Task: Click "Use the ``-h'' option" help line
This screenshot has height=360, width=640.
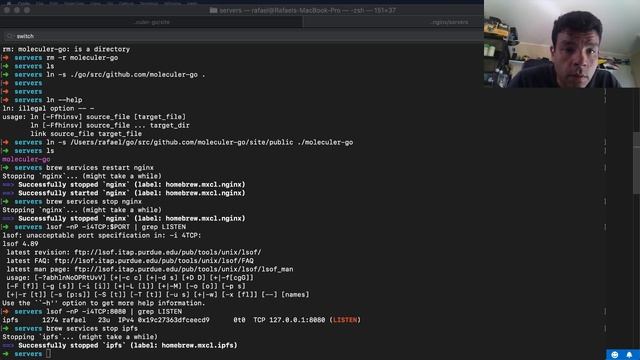Action: click(104, 303)
